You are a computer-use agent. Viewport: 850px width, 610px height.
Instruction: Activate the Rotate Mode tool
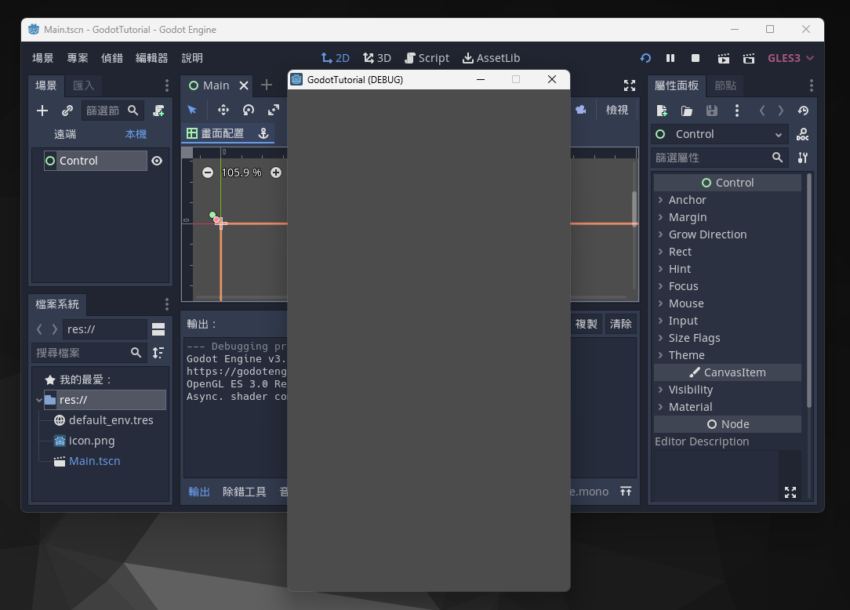tap(248, 110)
